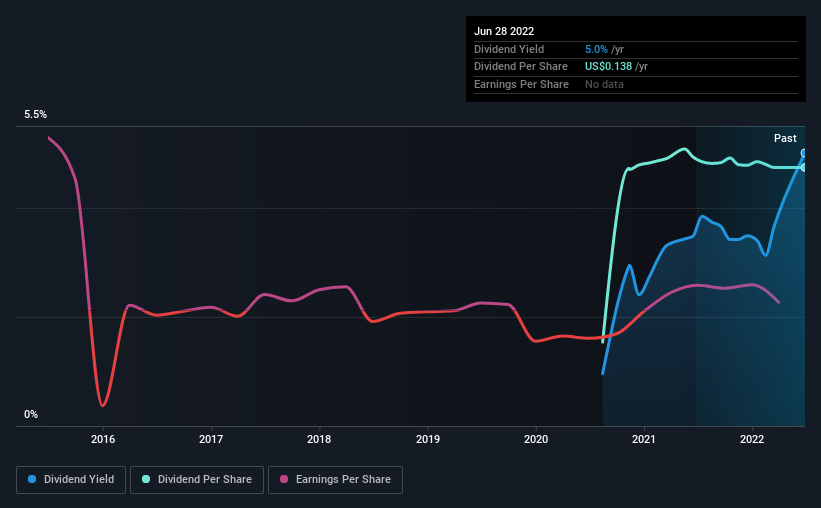821x508 pixels.
Task: Toggle the Dividend Yield legend button
Action: click(x=71, y=480)
